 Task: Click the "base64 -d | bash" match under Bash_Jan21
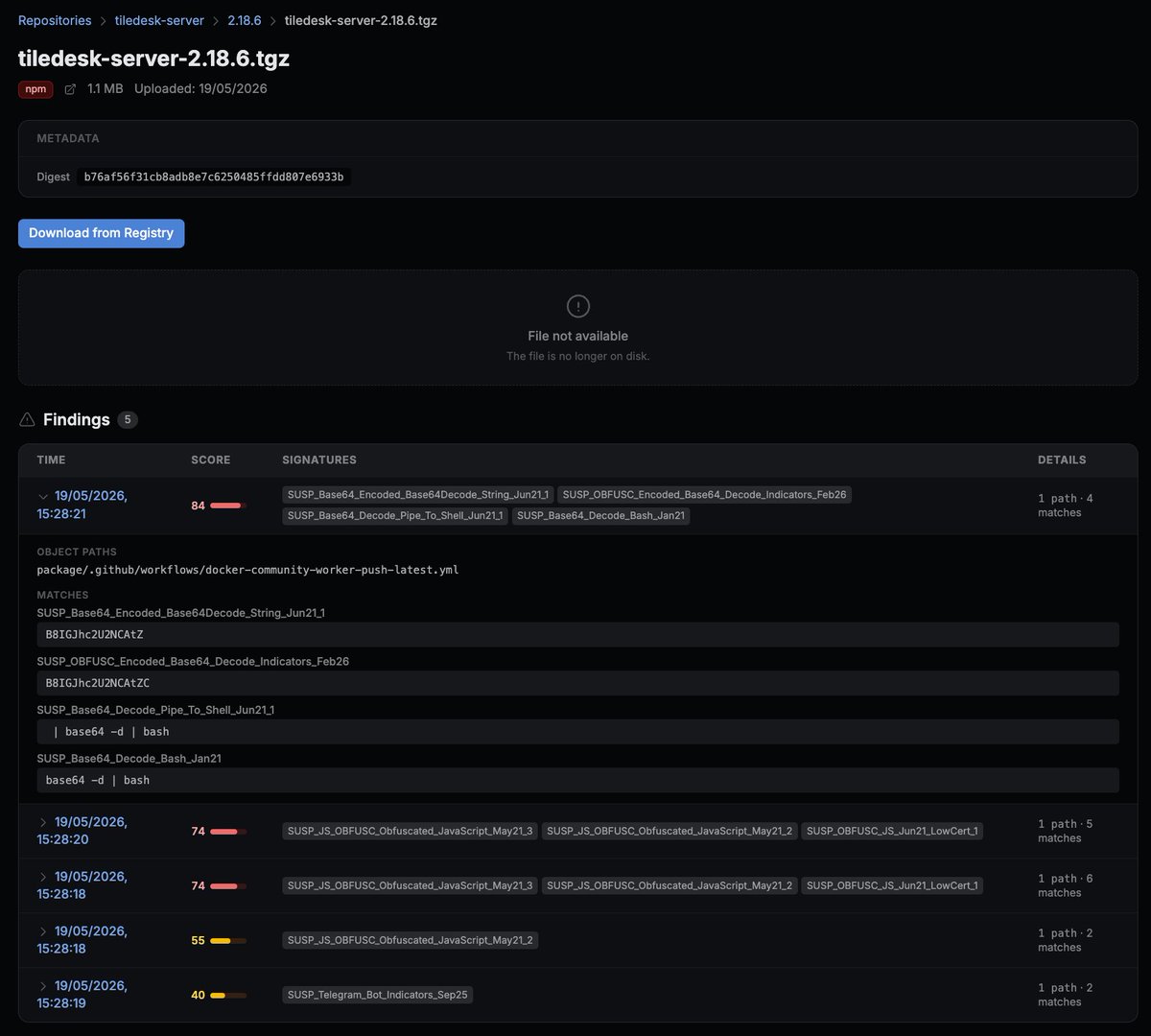[x=577, y=781]
